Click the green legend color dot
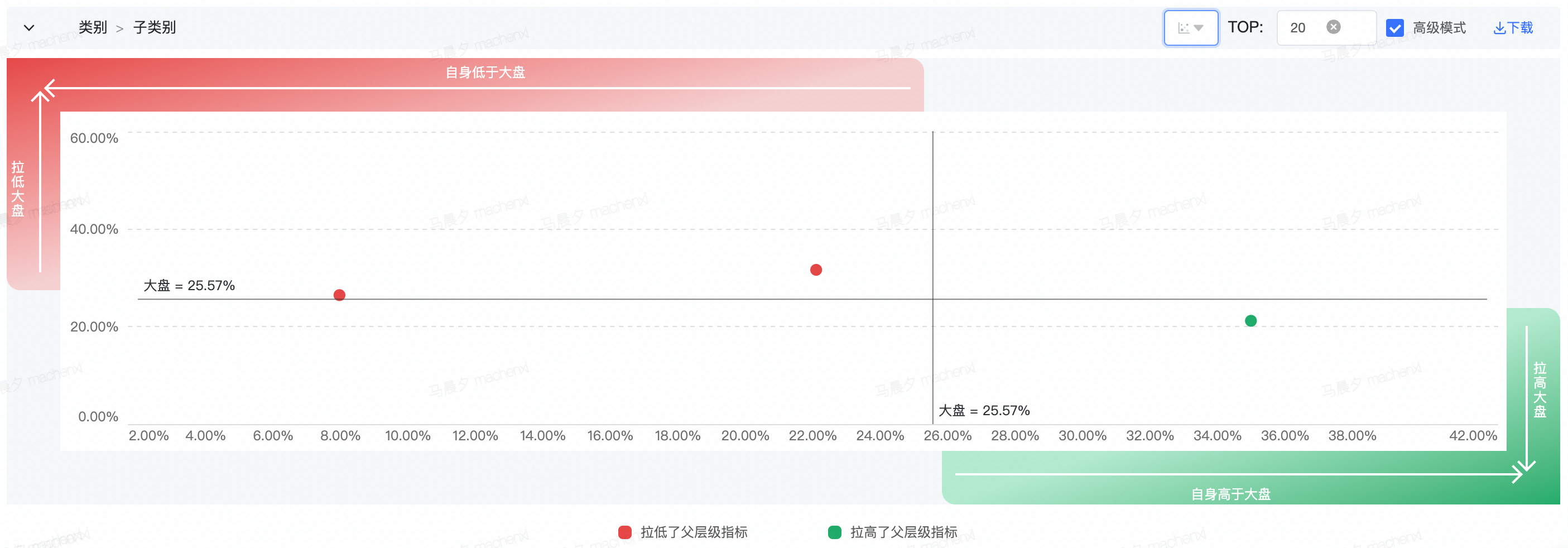Image resolution: width=1568 pixels, height=548 pixels. 835,533
